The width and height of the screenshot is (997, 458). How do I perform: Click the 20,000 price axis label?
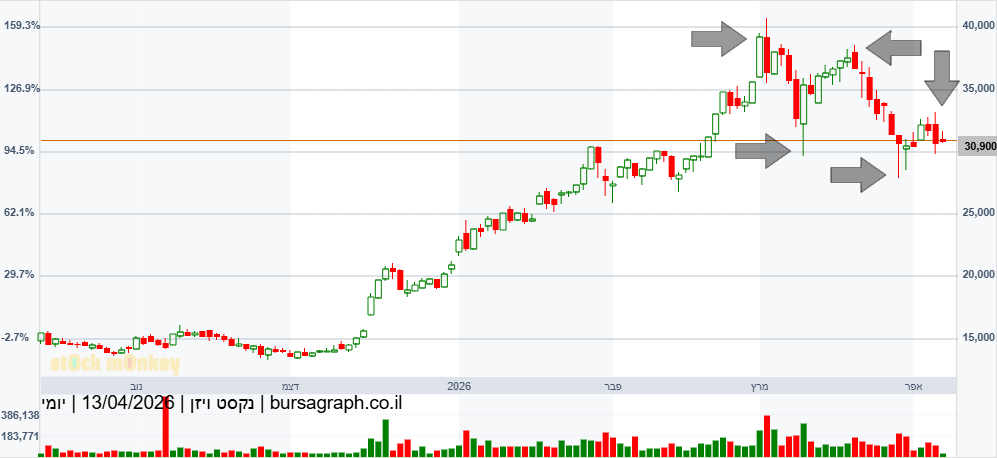(979, 275)
